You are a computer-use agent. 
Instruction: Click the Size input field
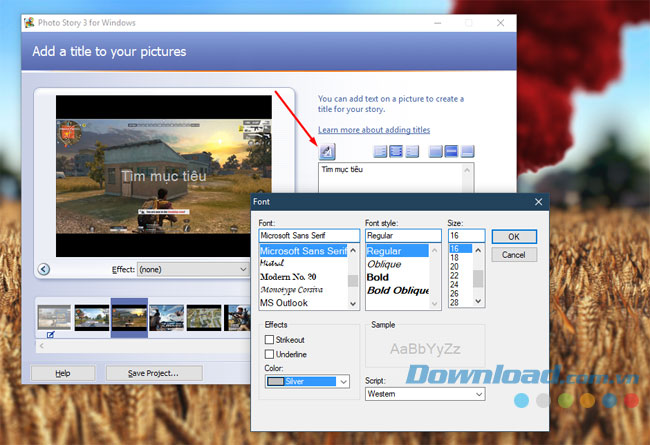point(466,236)
